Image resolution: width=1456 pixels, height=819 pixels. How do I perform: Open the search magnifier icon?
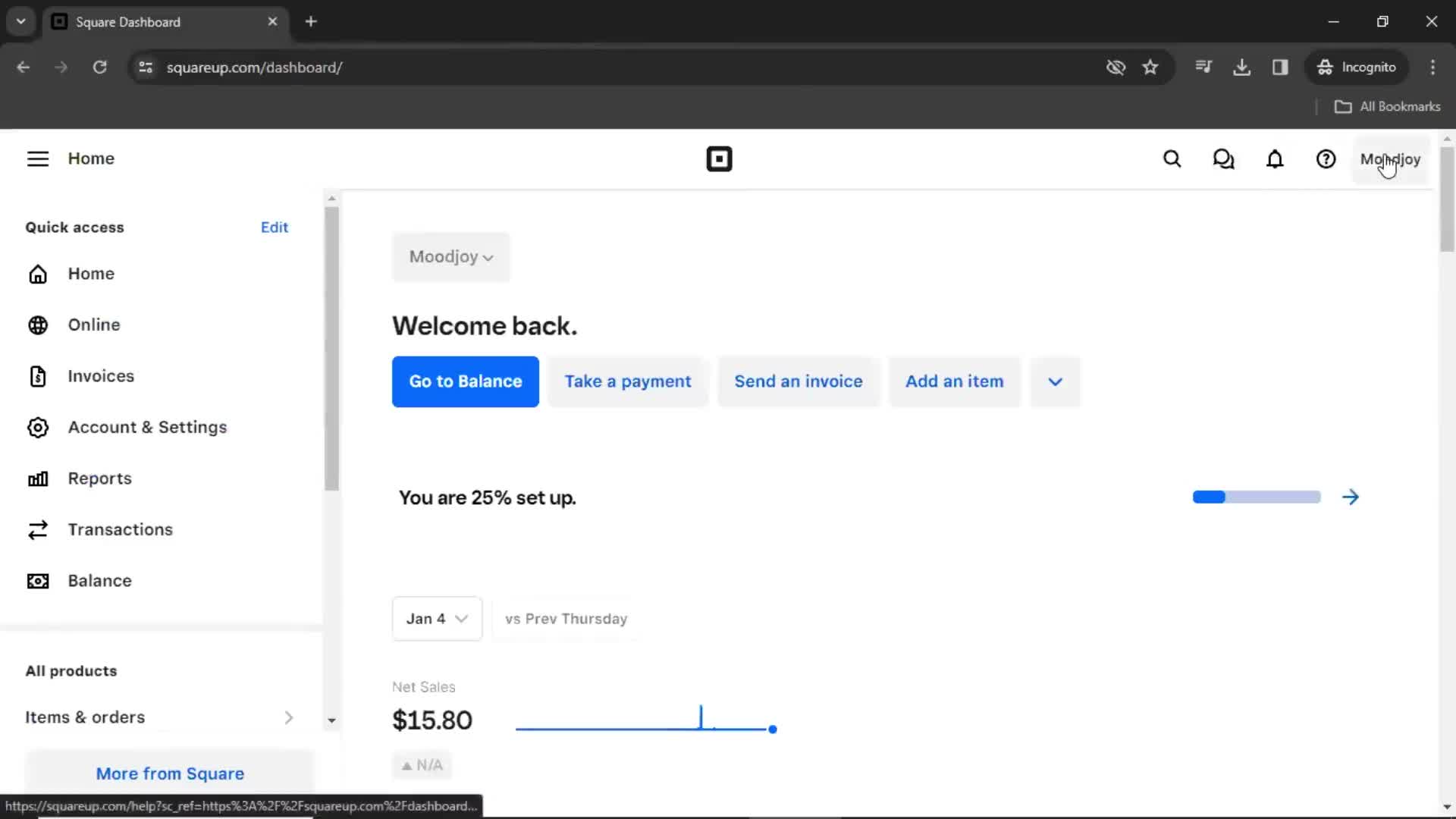click(1172, 159)
